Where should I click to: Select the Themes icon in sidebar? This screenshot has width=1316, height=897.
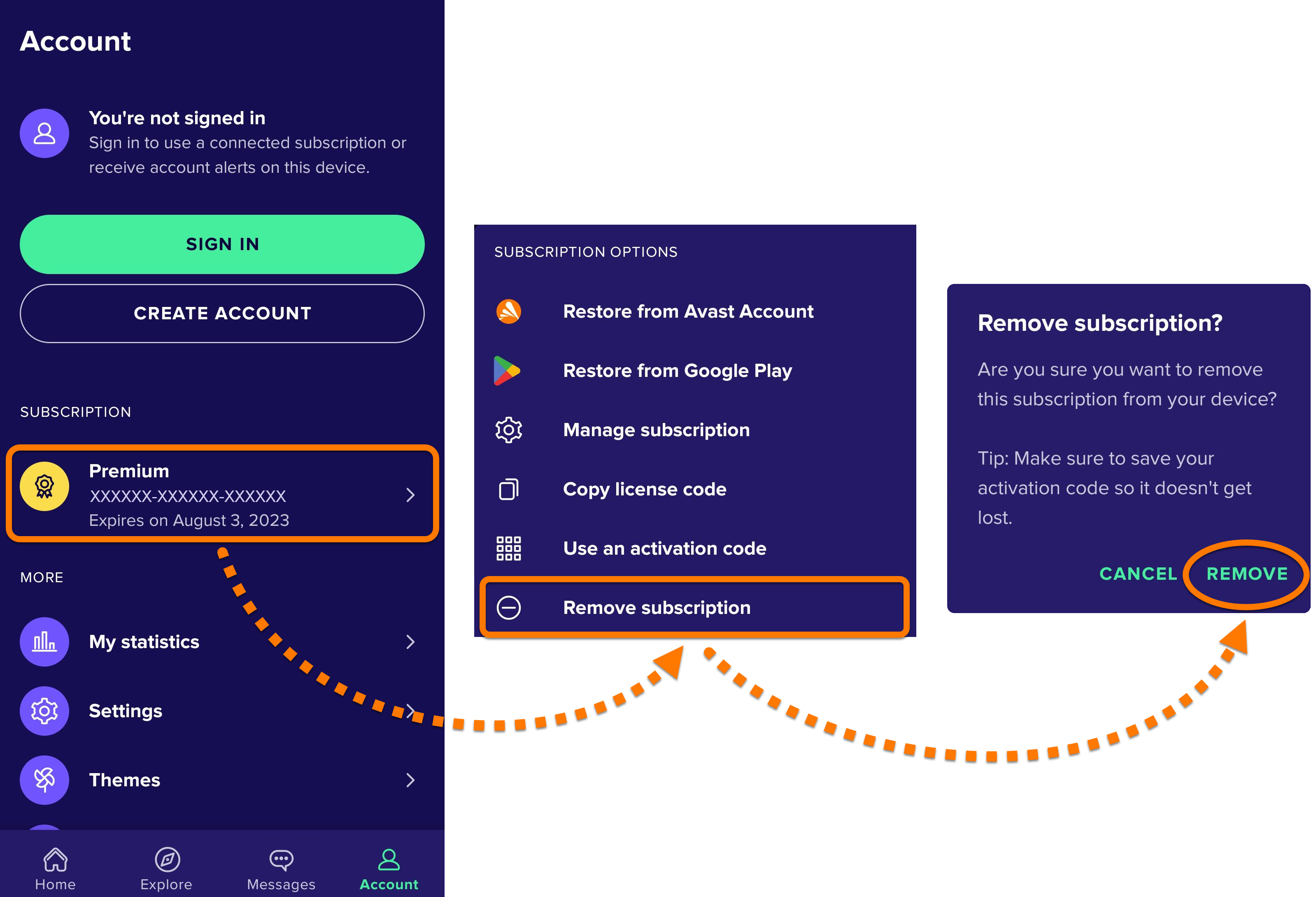42,779
